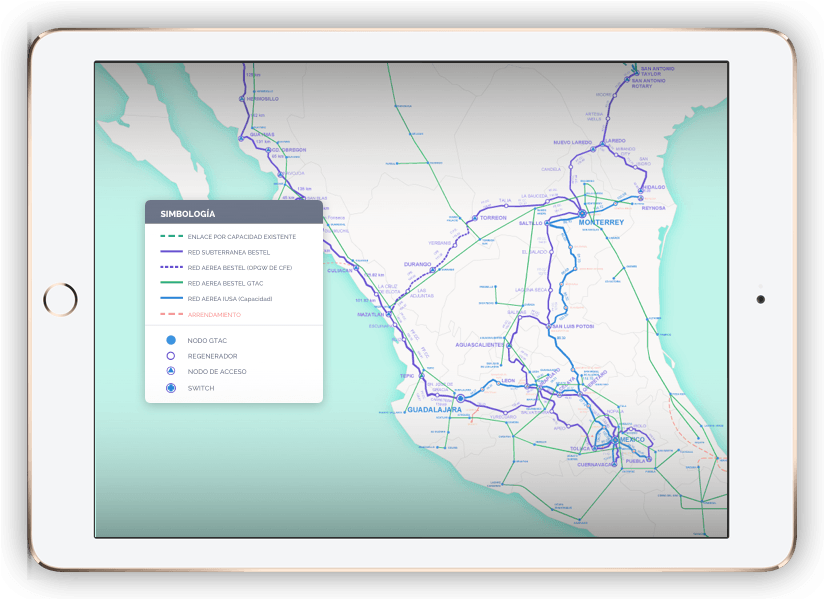Click the Red Subterranea Bestel line swatch
The width and height of the screenshot is (824, 599).
coord(169,252)
